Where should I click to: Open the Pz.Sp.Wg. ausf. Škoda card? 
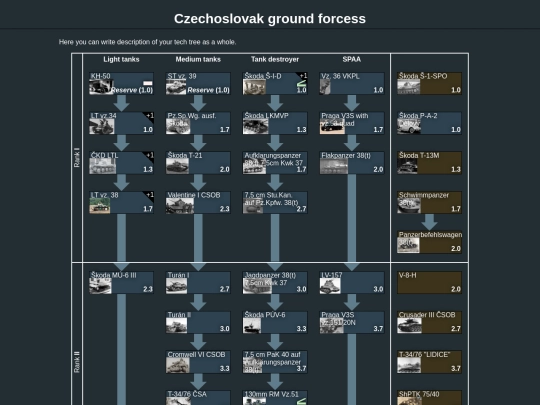tap(198, 123)
